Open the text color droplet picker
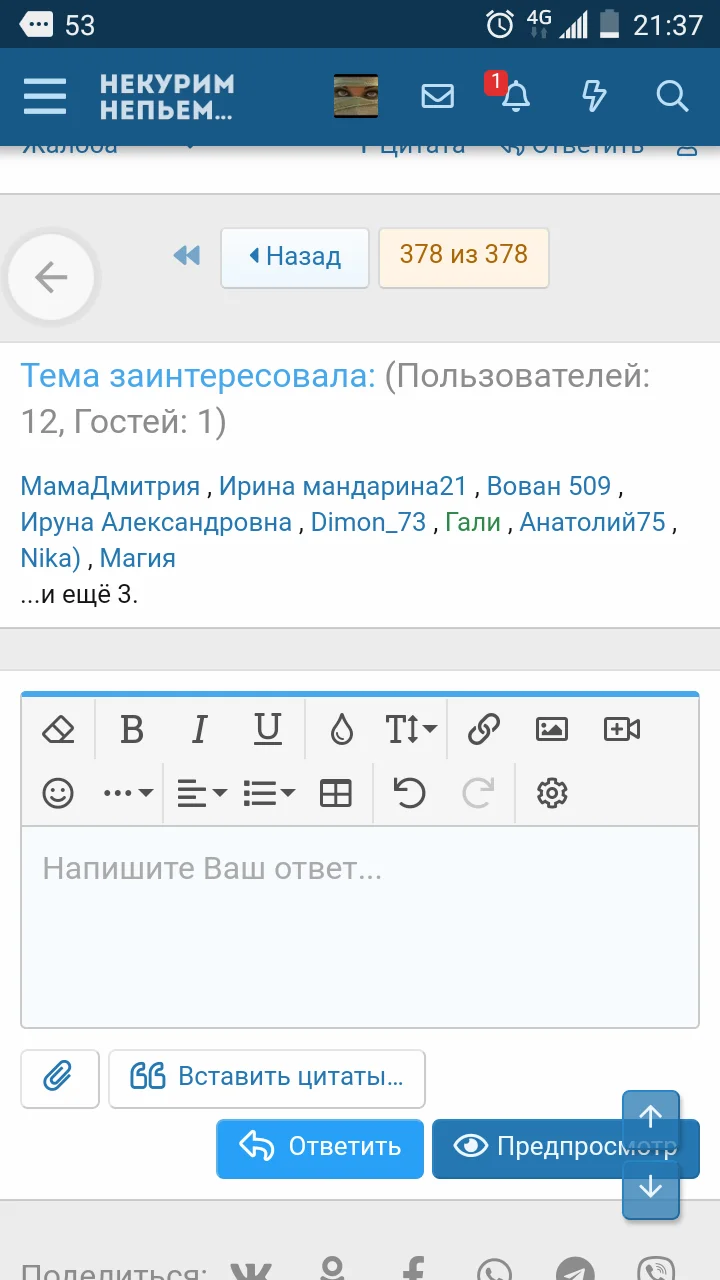Image resolution: width=720 pixels, height=1280 pixels. pyautogui.click(x=342, y=730)
